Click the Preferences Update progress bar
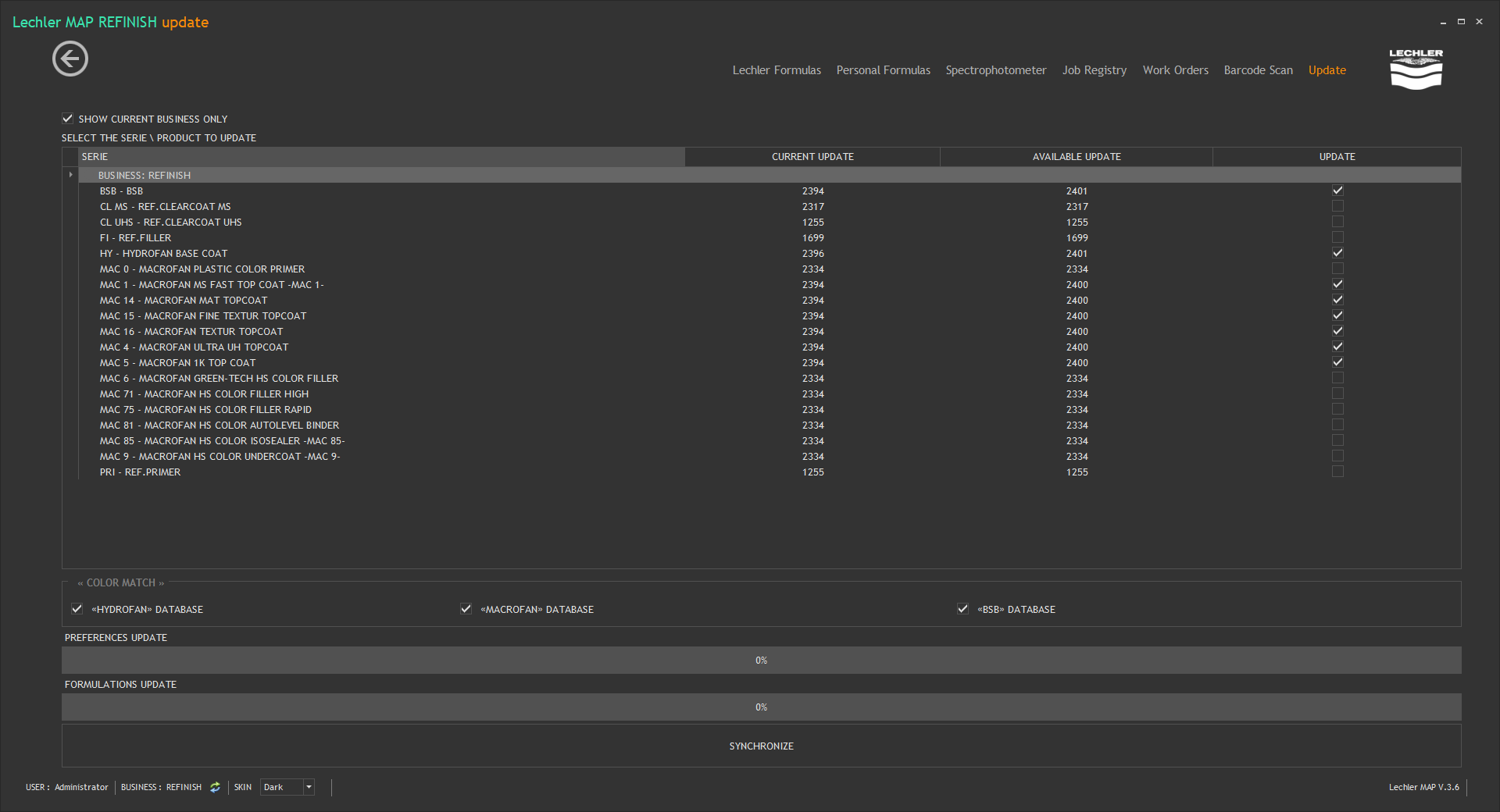Viewport: 1500px width, 812px height. tap(762, 661)
